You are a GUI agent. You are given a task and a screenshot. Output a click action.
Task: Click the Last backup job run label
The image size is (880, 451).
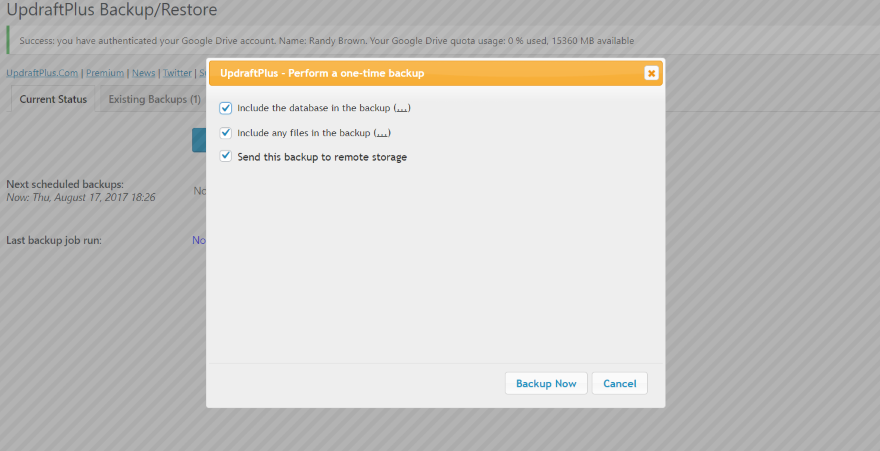click(54, 240)
